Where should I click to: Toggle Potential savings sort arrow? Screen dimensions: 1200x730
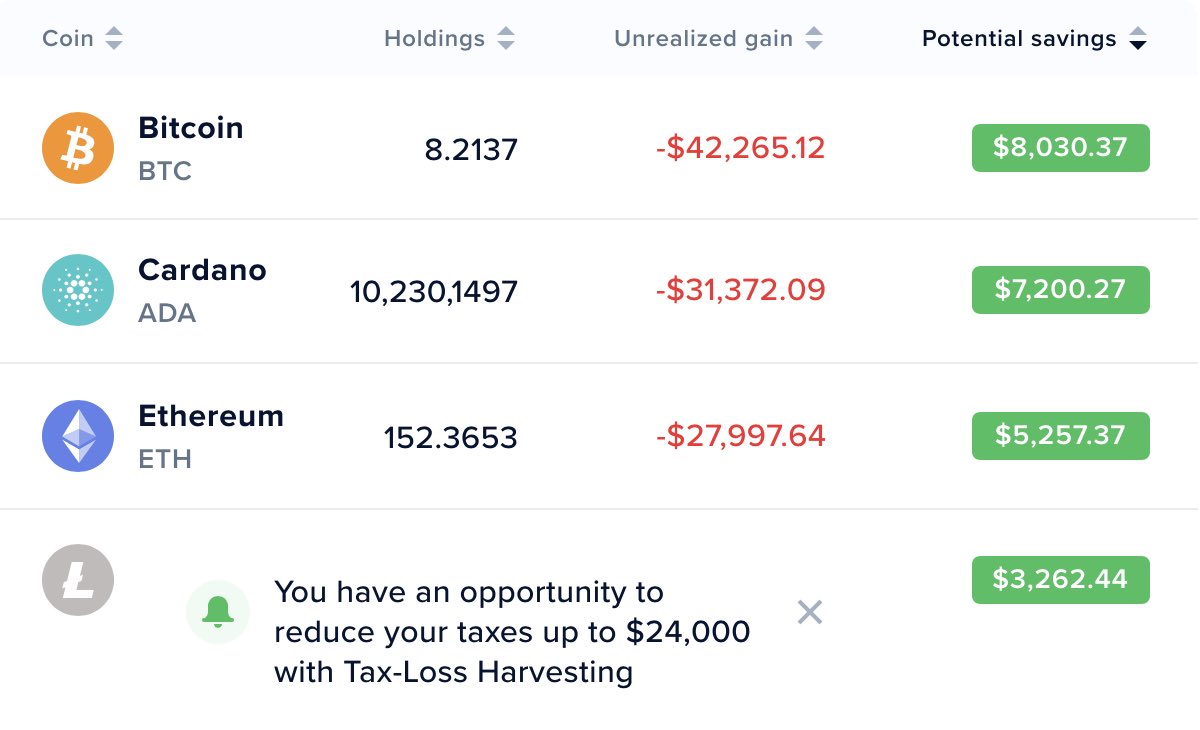pos(1138,39)
